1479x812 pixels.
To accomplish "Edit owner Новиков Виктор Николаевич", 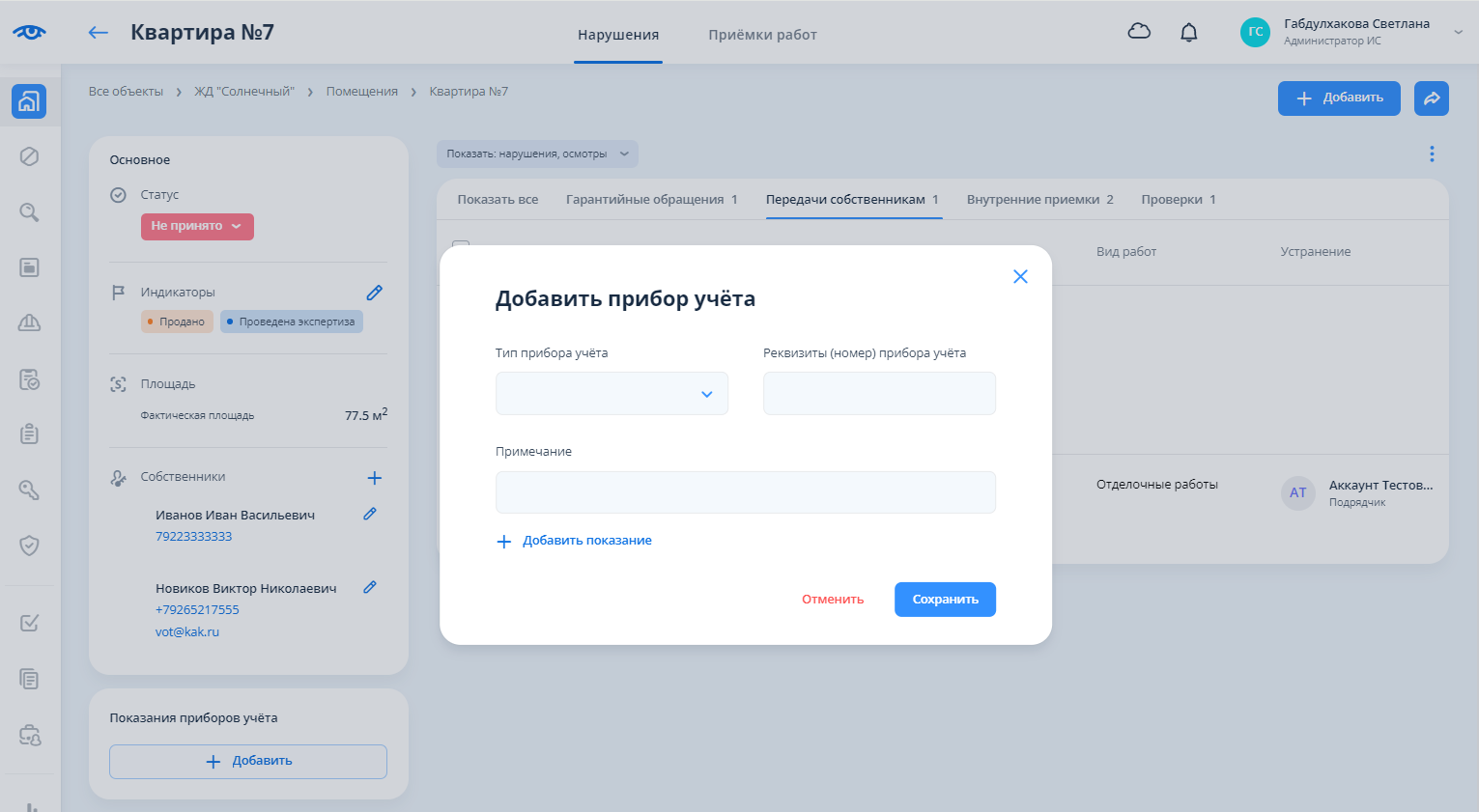I will (x=370, y=588).
